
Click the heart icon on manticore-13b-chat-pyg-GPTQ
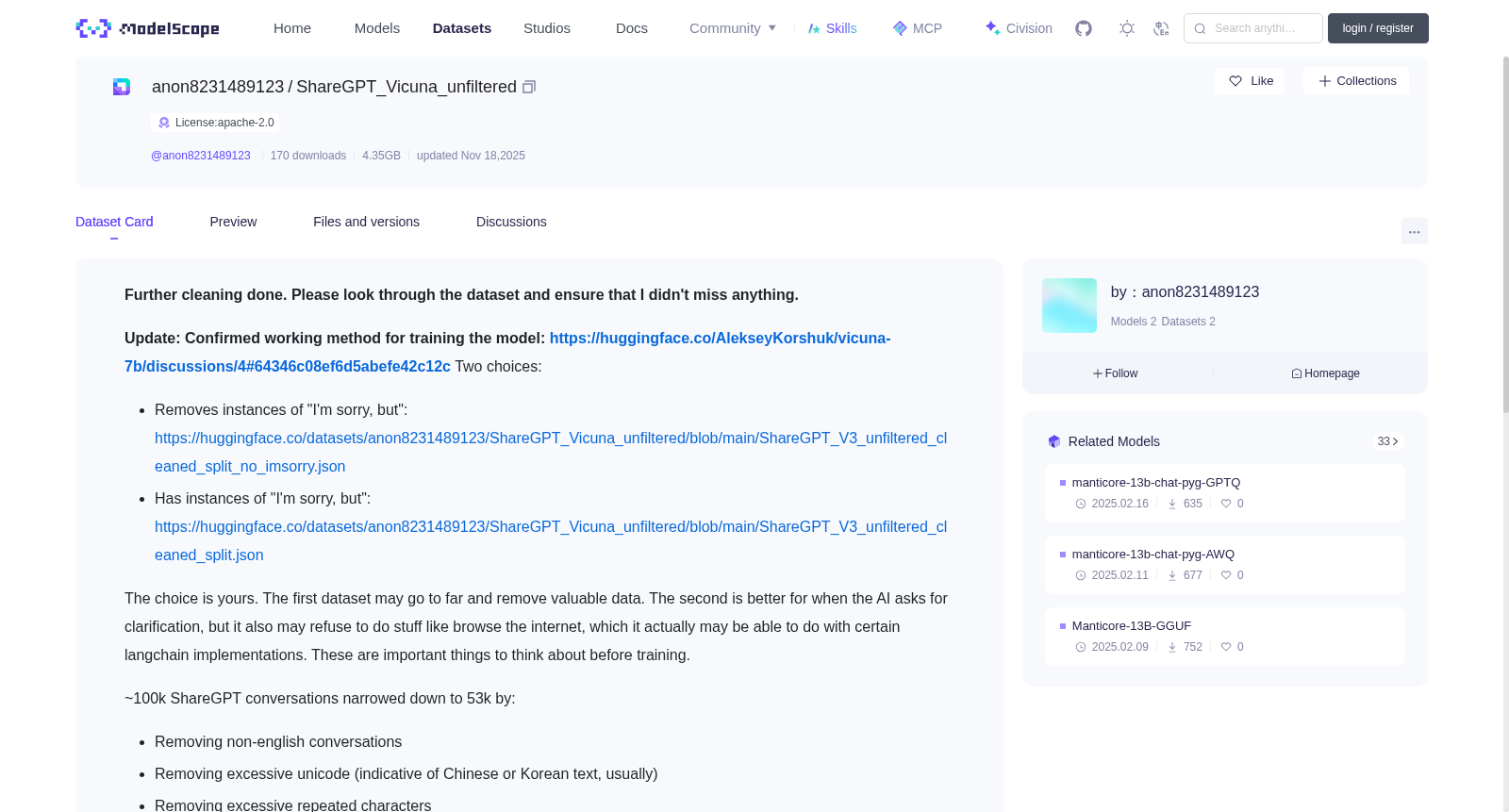click(x=1226, y=504)
